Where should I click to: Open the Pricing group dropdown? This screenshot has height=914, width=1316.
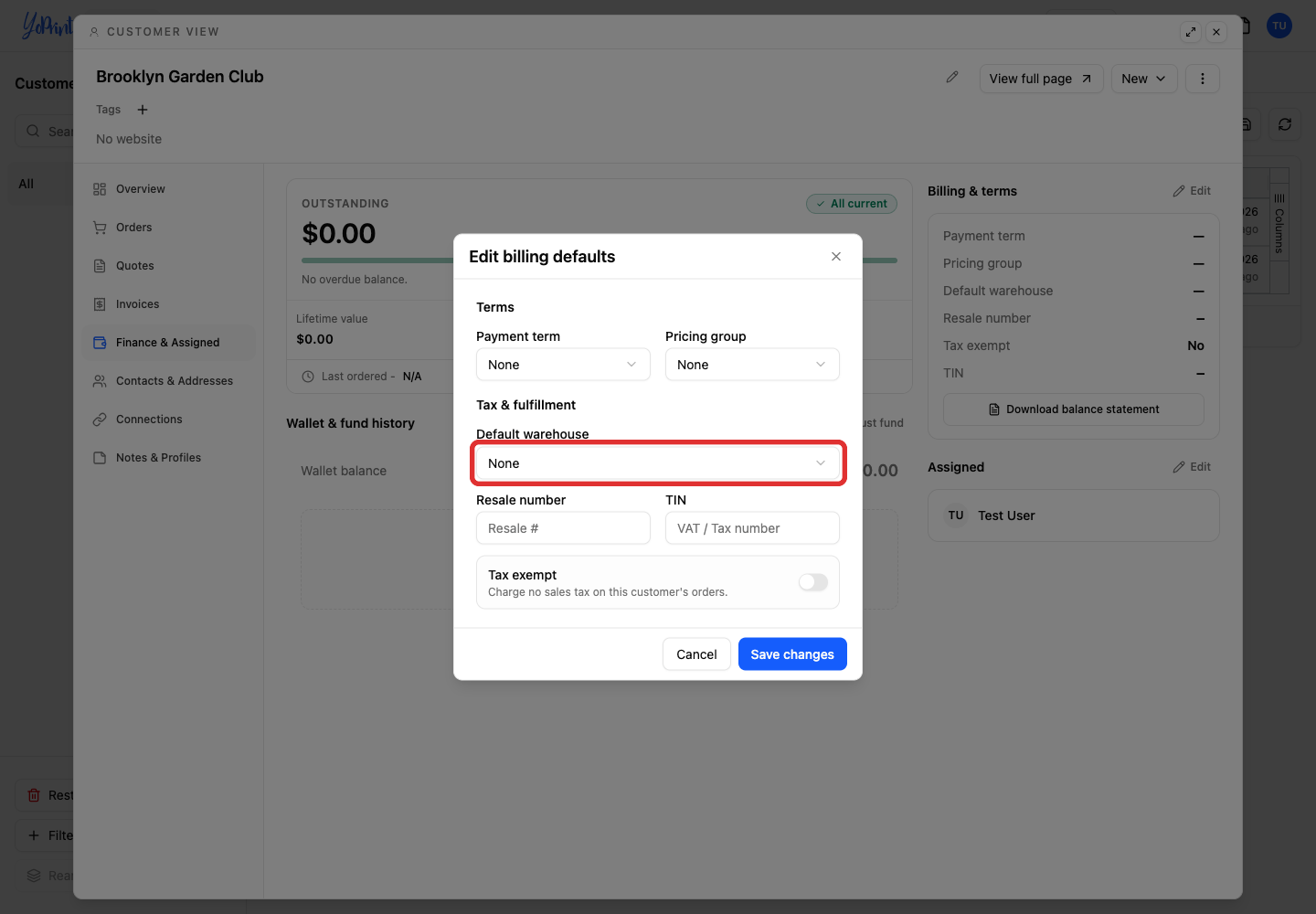(x=752, y=365)
